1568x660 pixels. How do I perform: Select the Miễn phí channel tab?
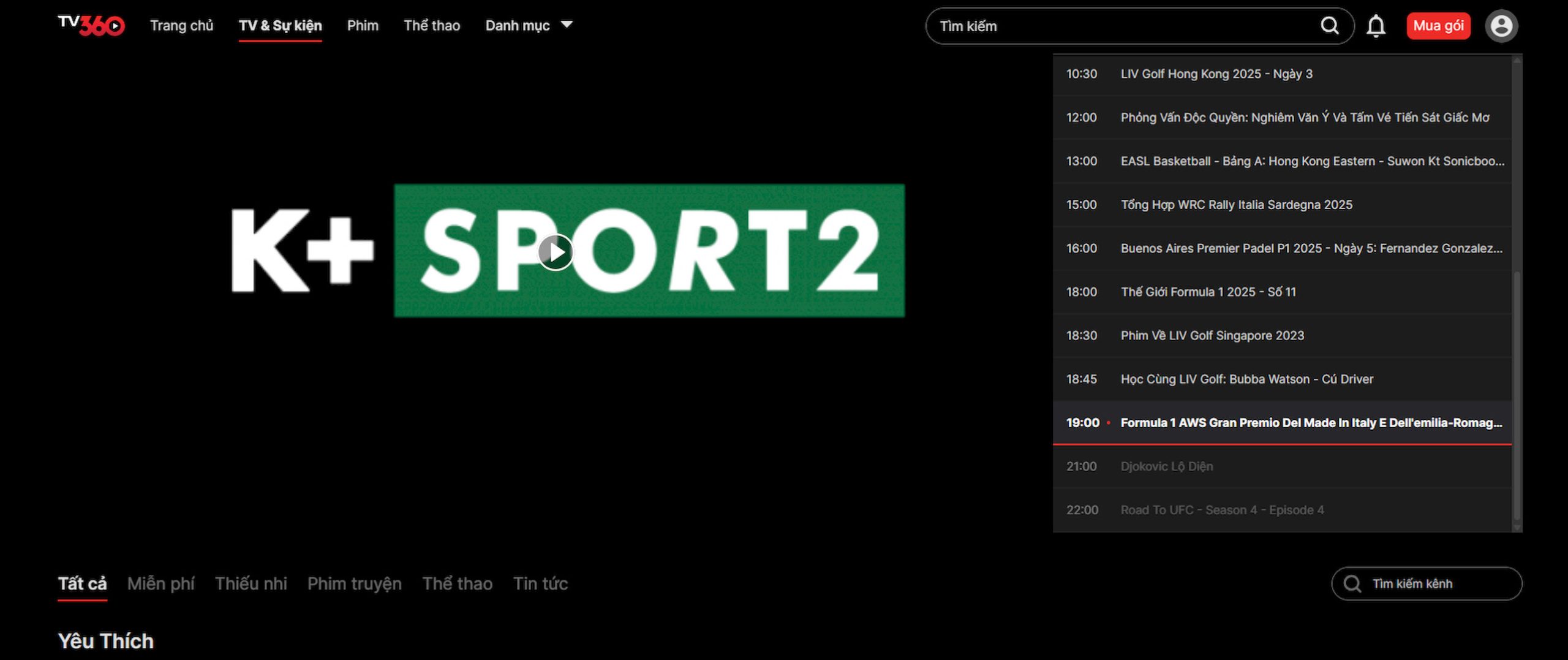pos(160,583)
